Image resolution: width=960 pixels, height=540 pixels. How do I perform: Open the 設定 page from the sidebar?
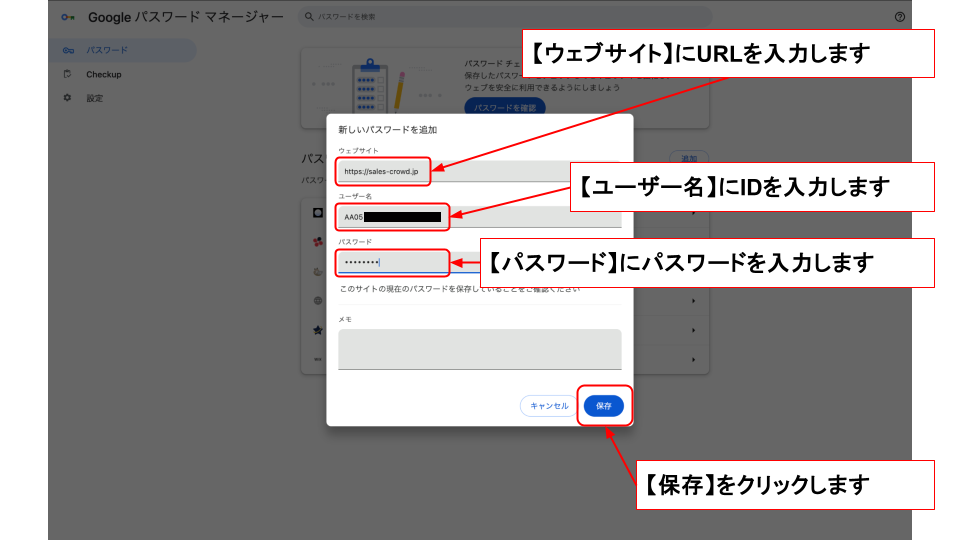point(94,98)
